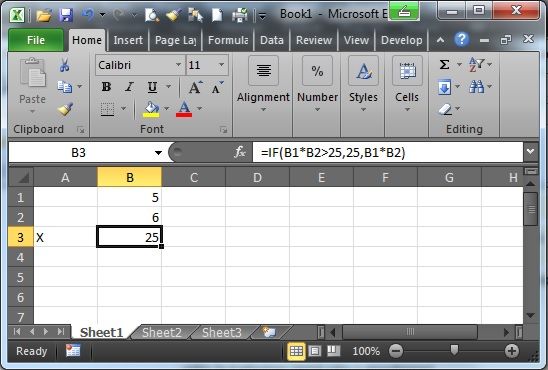This screenshot has height=370, width=548.
Task: Expand the Number group
Action: click(317, 85)
